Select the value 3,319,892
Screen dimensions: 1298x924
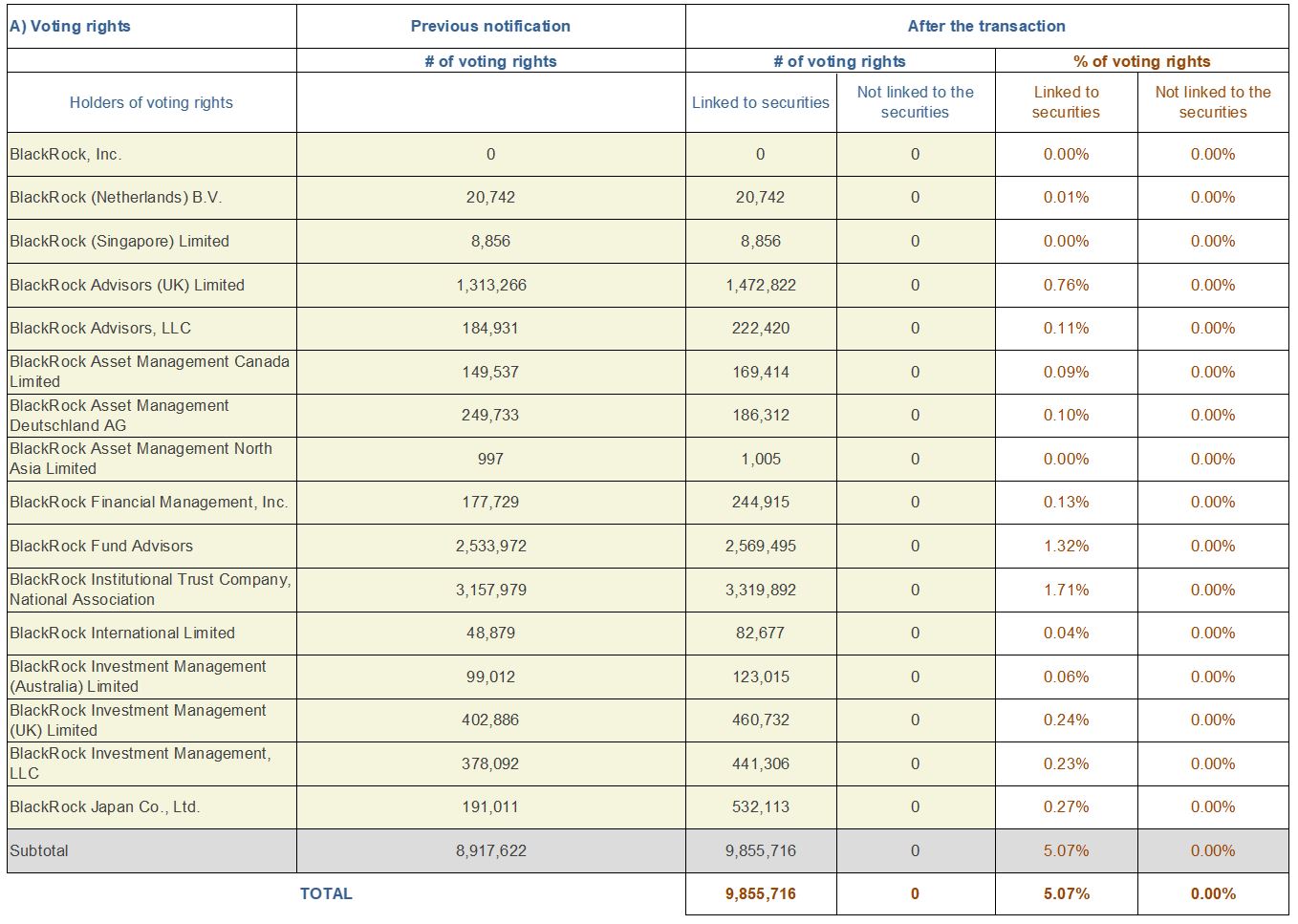pyautogui.click(x=761, y=590)
